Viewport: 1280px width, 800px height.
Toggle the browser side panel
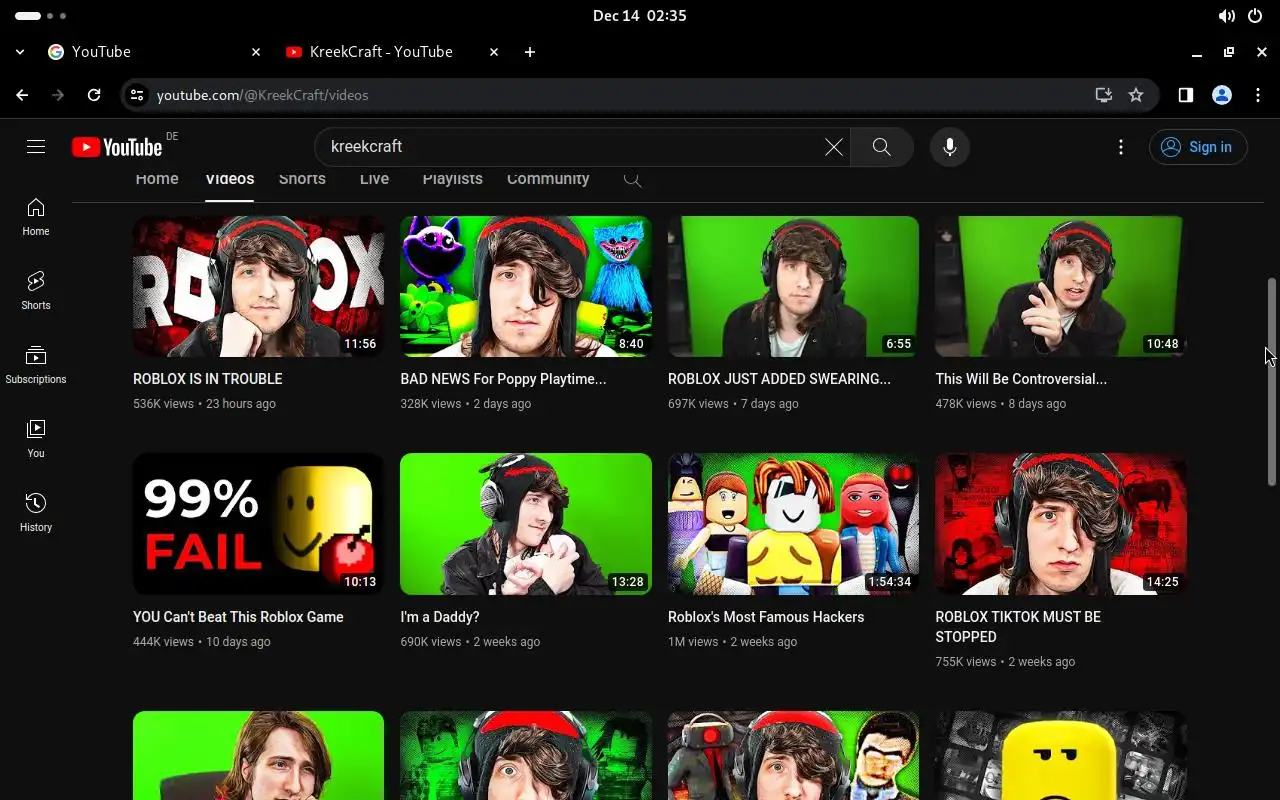1185,95
